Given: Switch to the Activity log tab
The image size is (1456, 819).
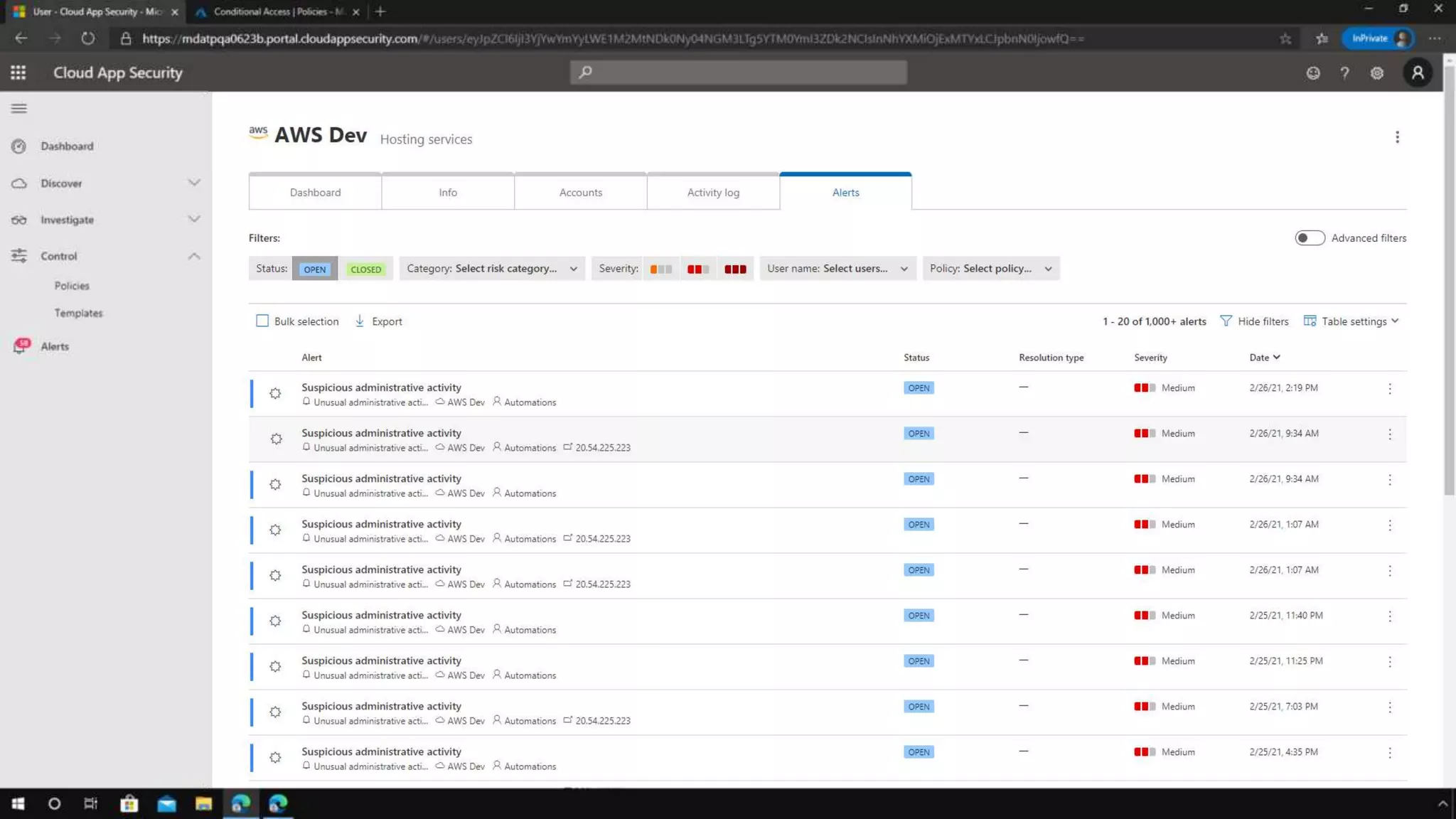Looking at the screenshot, I should pos(713,192).
